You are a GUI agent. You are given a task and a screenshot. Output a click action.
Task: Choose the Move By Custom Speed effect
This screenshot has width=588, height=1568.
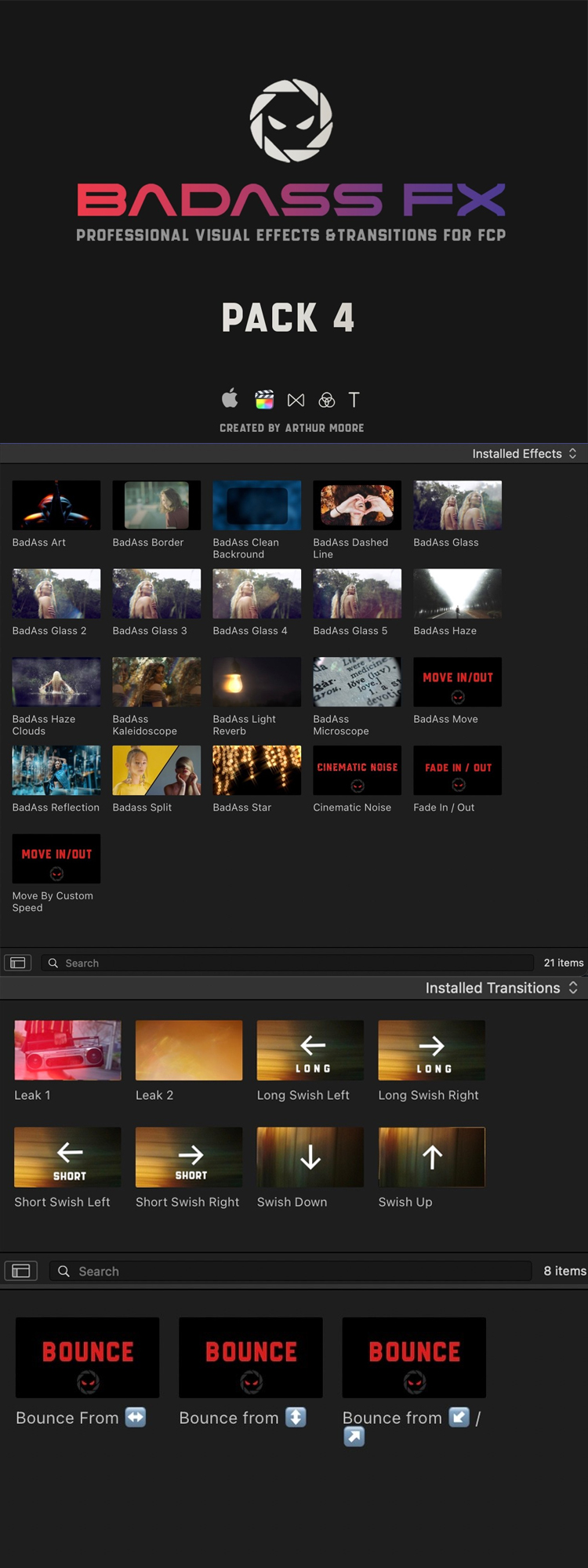(56, 859)
